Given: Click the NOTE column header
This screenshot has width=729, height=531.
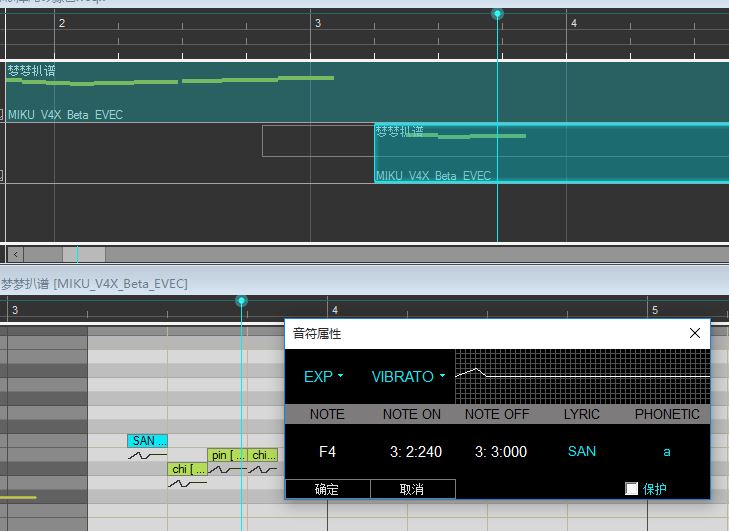Looking at the screenshot, I should click(327, 414).
